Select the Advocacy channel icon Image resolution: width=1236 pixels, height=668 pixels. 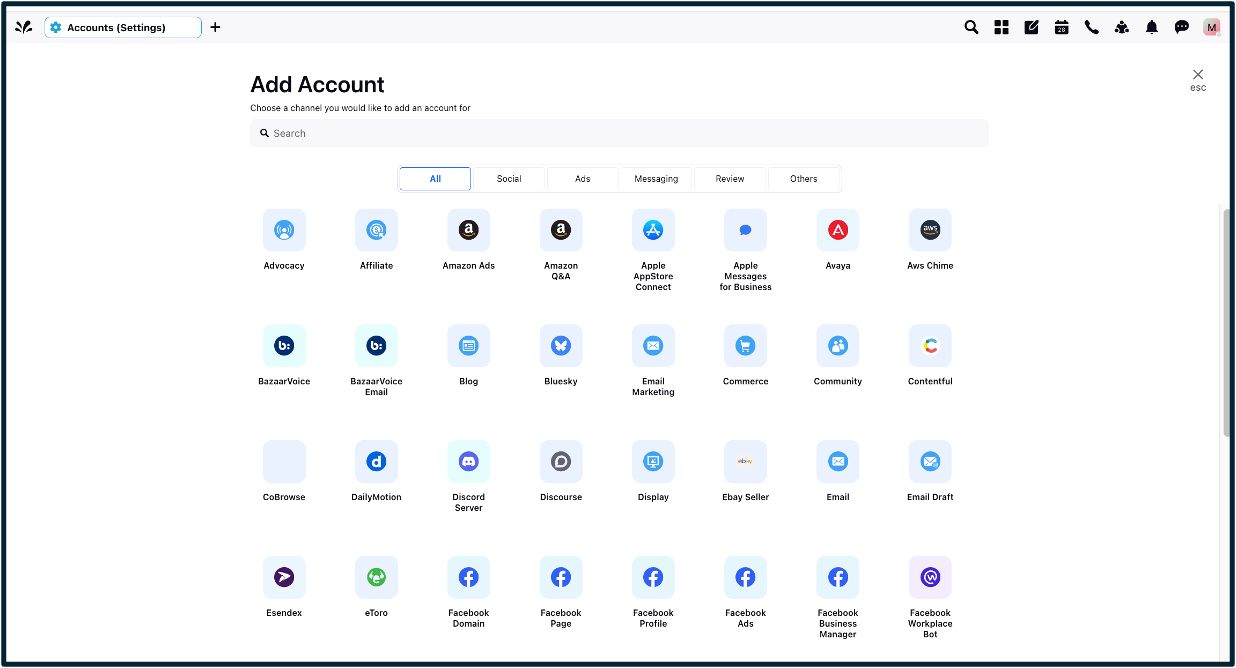point(284,230)
